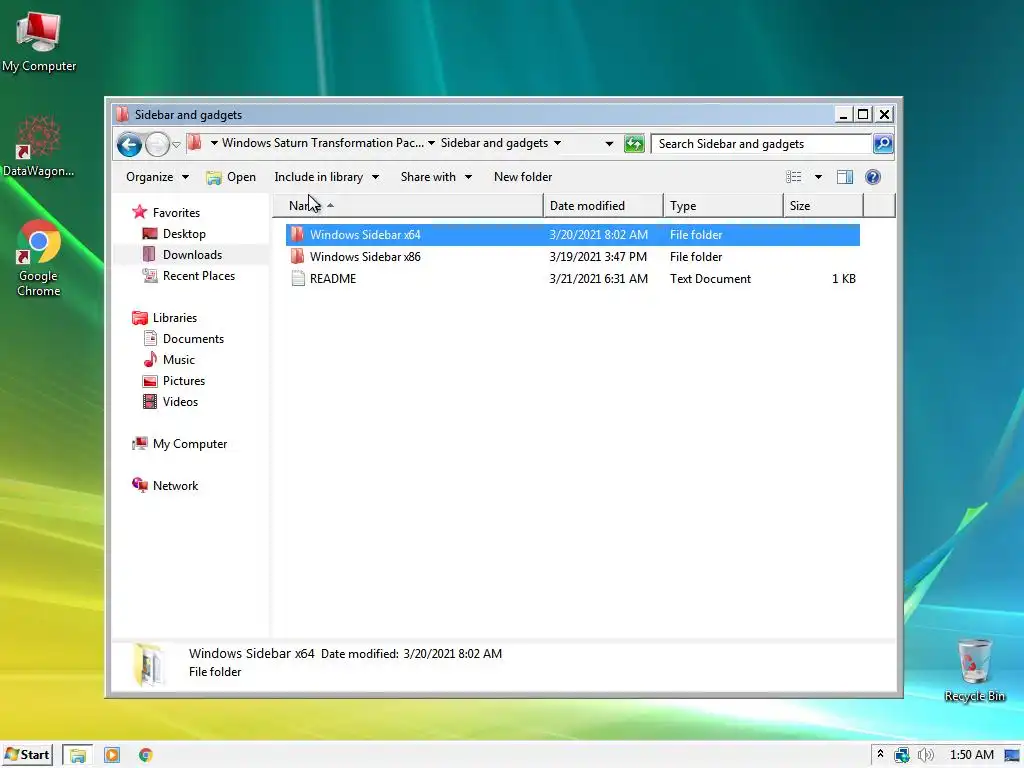This screenshot has width=1024, height=768.
Task: Open recent pages dropdown next to Forward arrow
Action: (176, 145)
